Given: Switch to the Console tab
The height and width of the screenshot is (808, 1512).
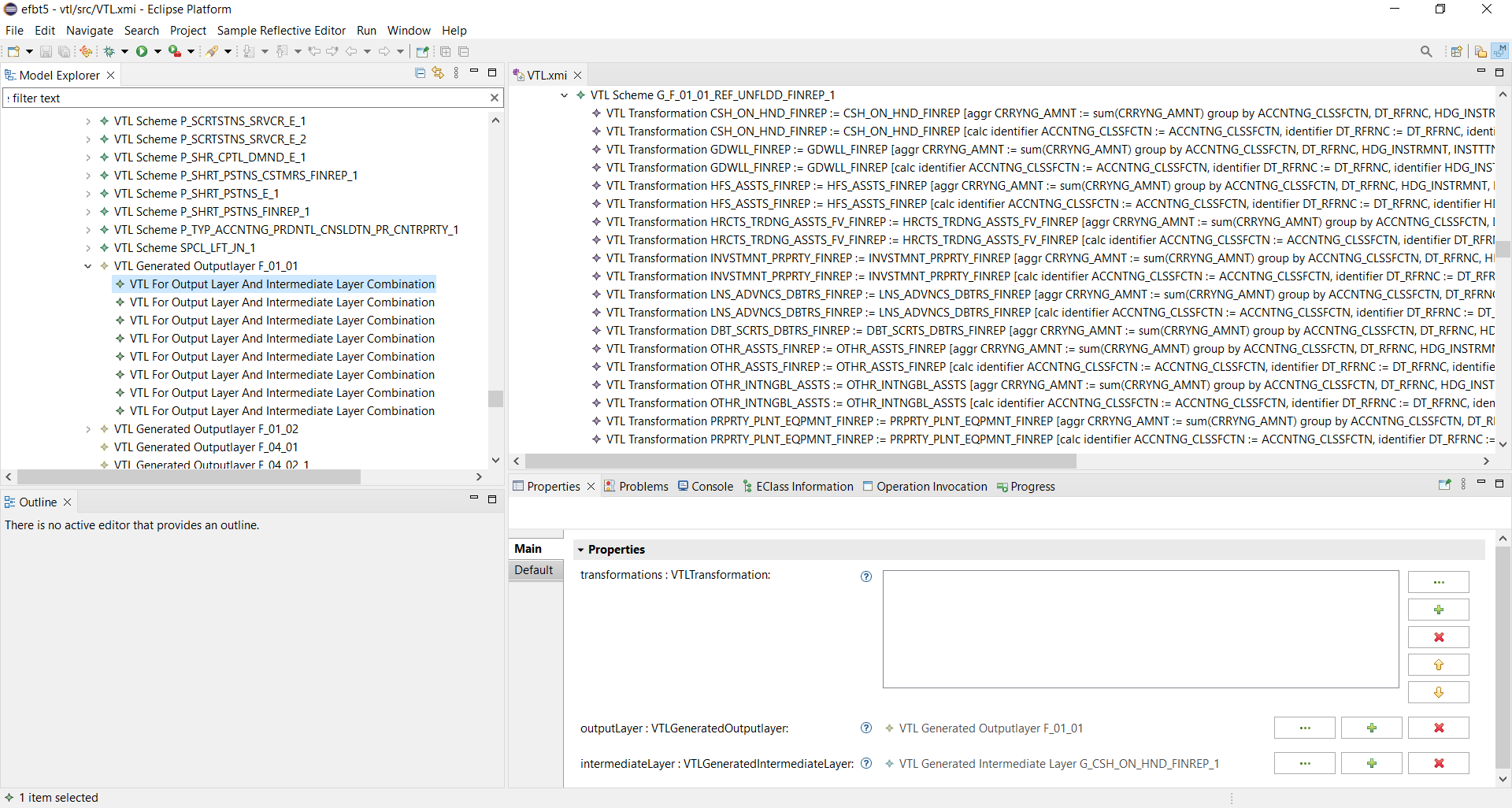Looking at the screenshot, I should [x=706, y=487].
